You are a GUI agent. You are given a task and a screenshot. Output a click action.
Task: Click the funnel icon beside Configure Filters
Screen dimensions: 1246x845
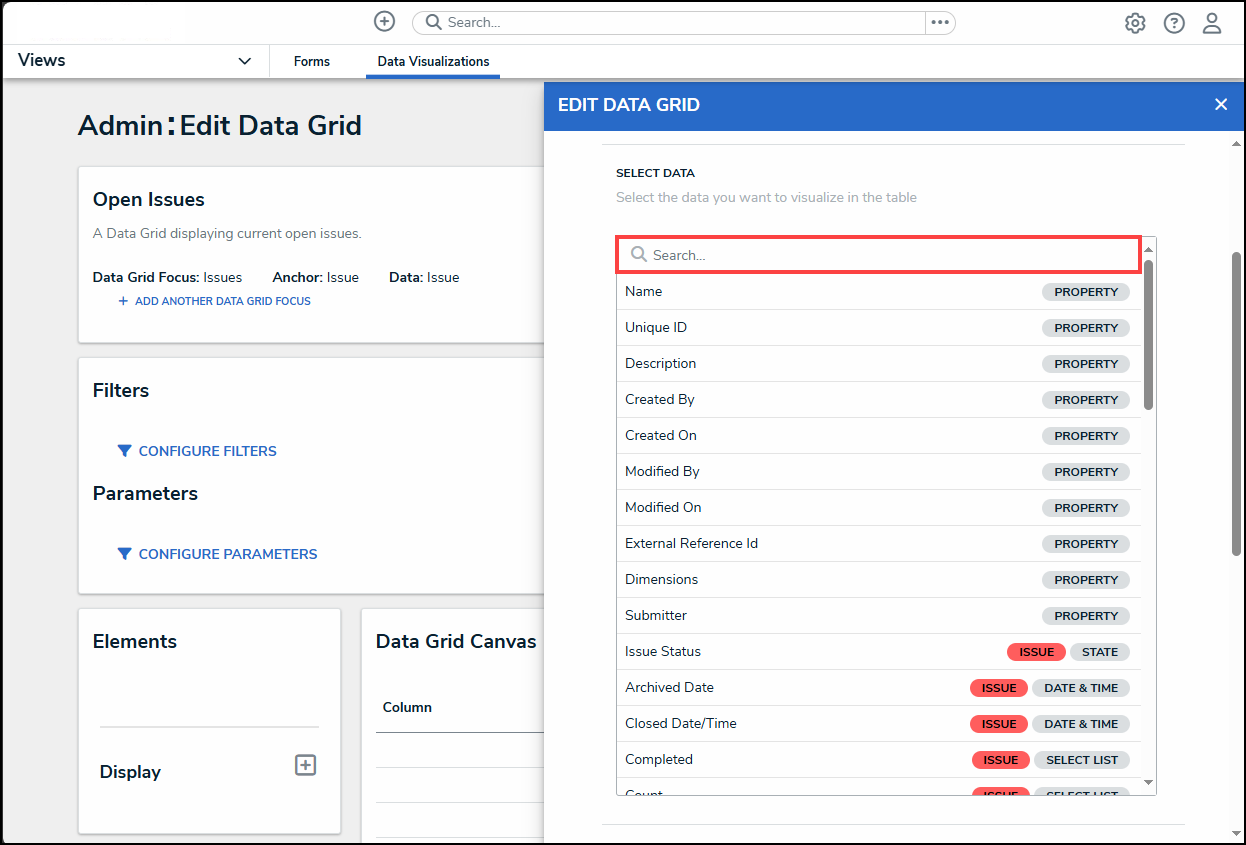click(x=124, y=451)
